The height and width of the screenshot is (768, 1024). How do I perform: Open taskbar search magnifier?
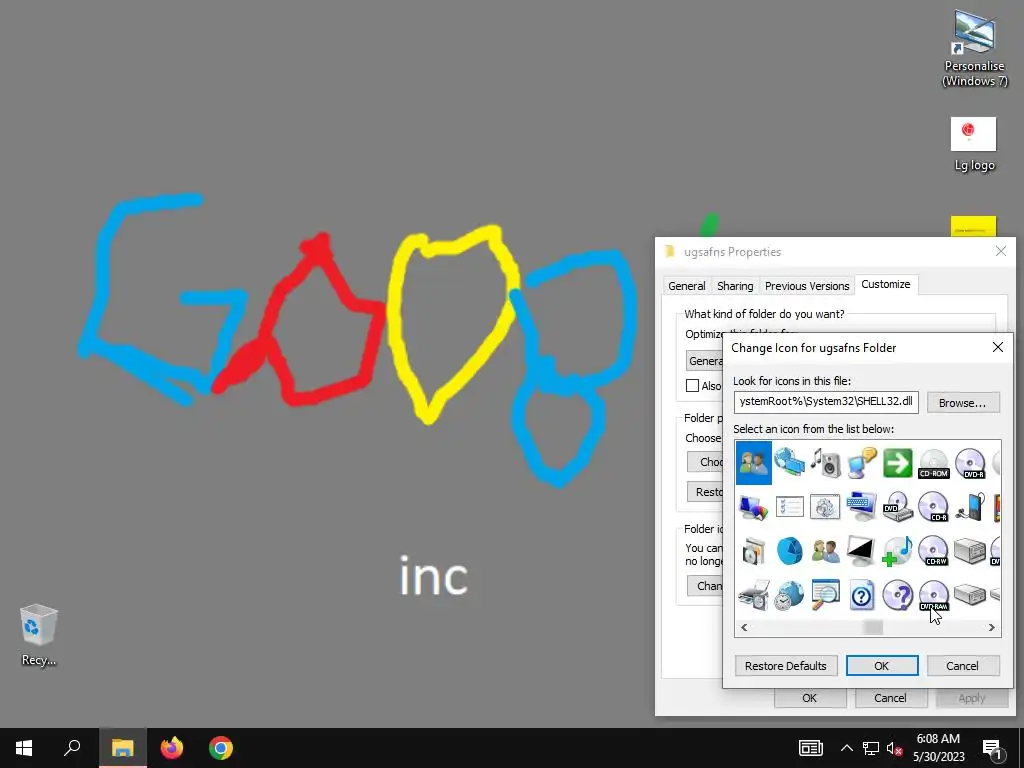[x=72, y=748]
